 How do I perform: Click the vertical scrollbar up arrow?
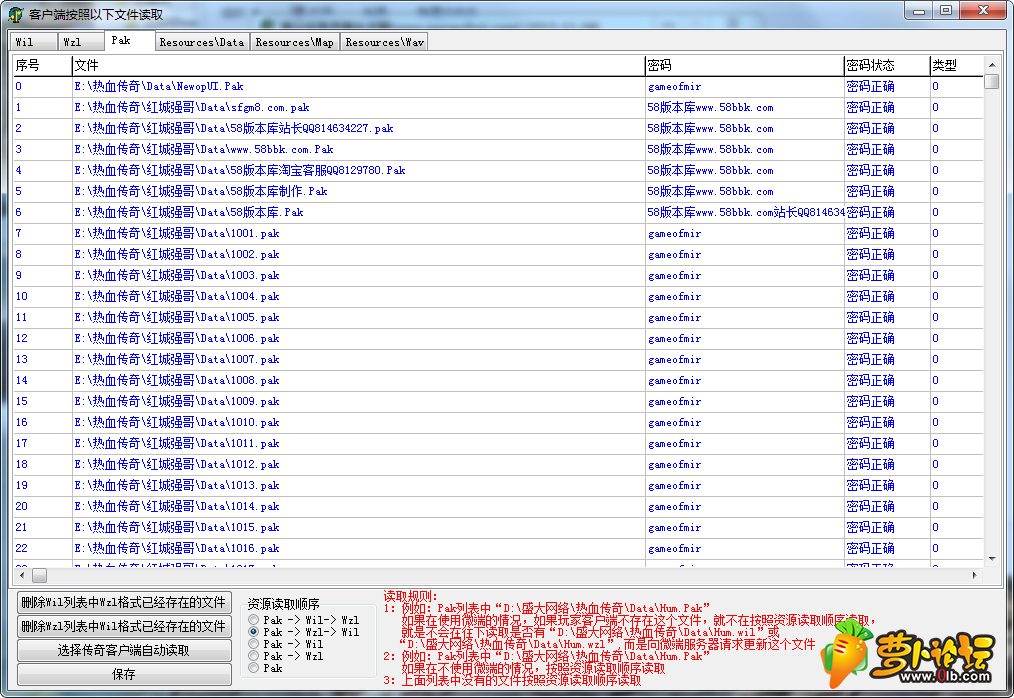pos(991,65)
